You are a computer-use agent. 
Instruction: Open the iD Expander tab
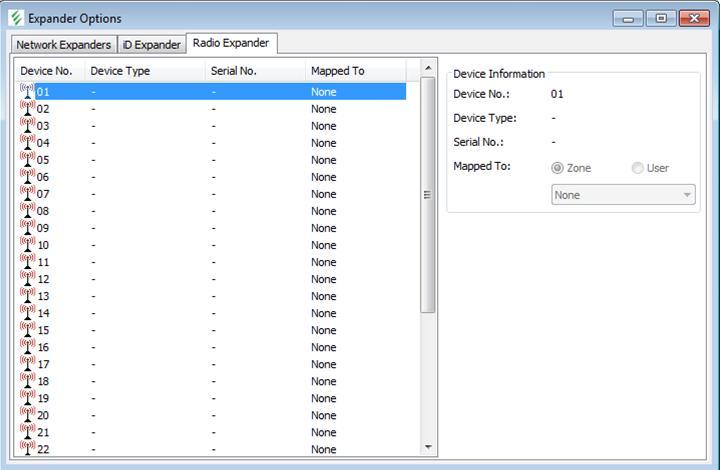point(152,45)
